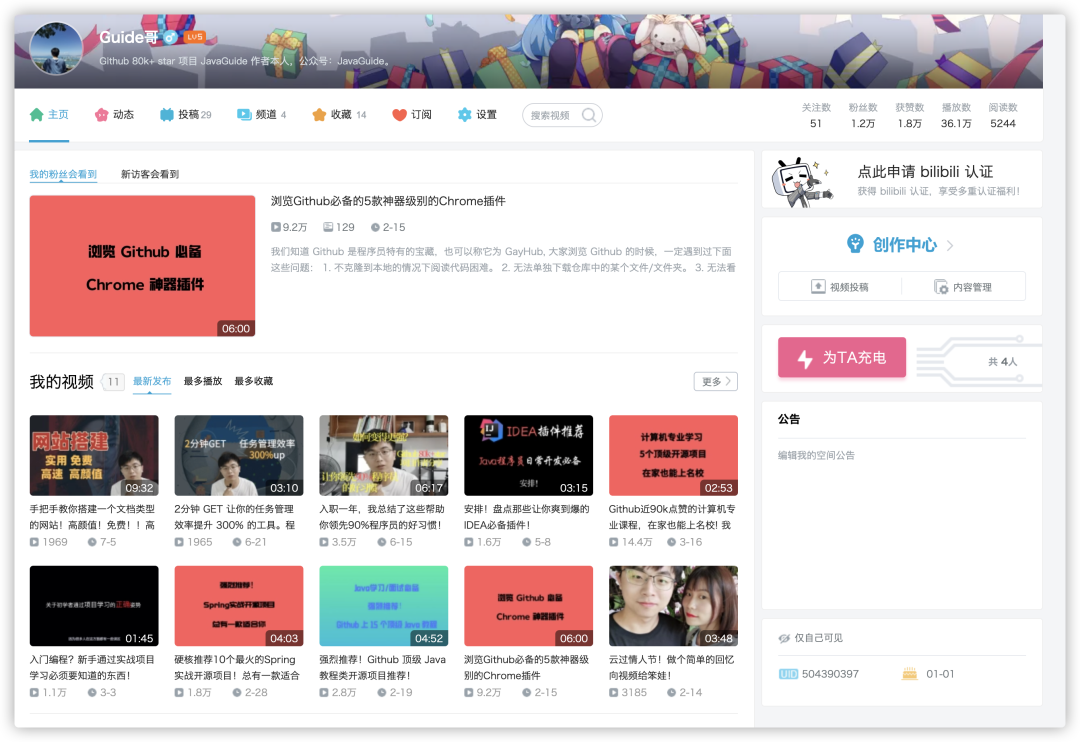Screen dimensions: 1080x742
Task: Open the 计算机专业学习 red thumbnail
Action: pyautogui.click(x=673, y=455)
